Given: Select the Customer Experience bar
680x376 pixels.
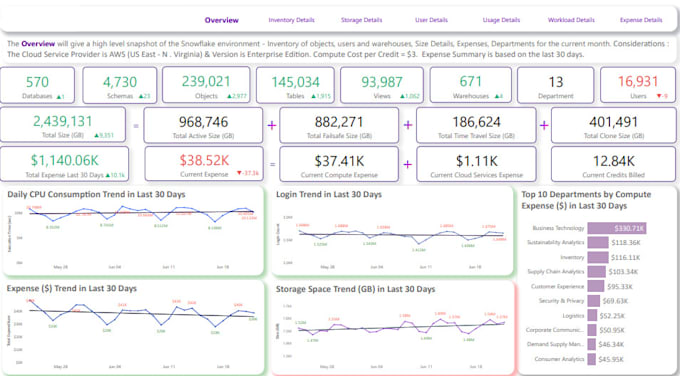Looking at the screenshot, I should 595,286.
